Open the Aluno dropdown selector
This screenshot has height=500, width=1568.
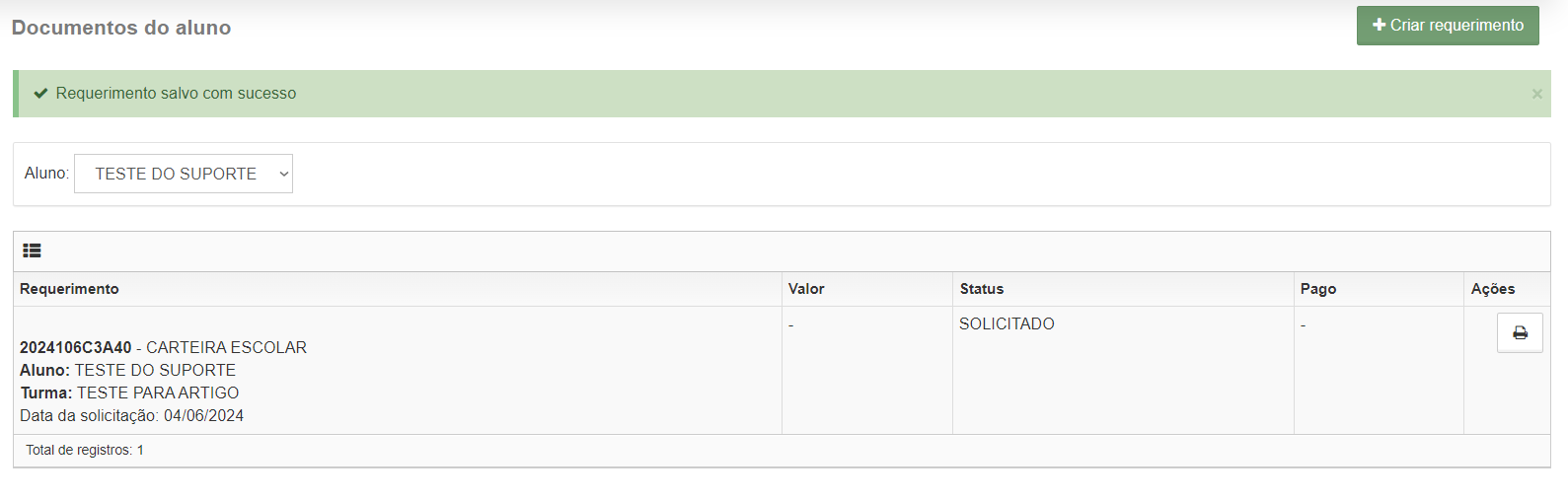tap(184, 174)
